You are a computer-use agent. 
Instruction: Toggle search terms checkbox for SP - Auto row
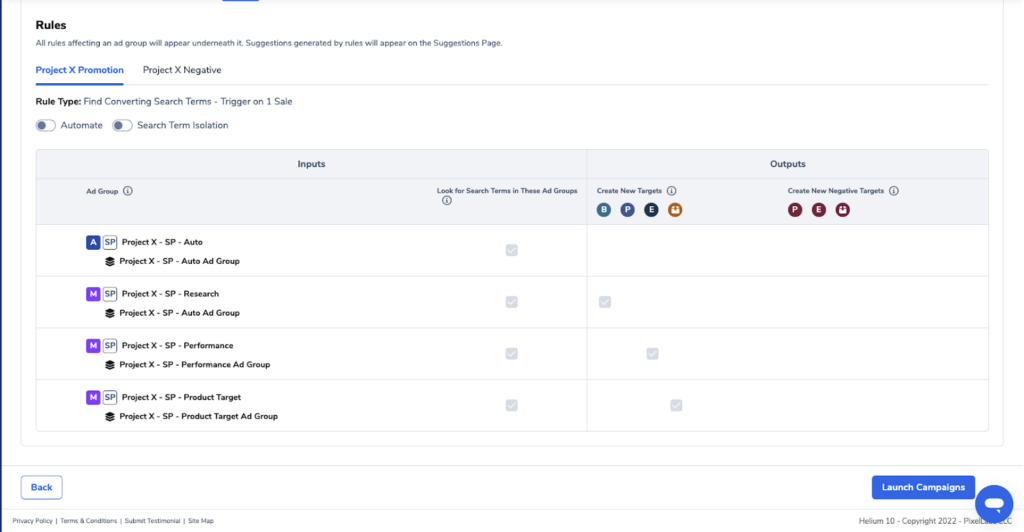(x=511, y=250)
